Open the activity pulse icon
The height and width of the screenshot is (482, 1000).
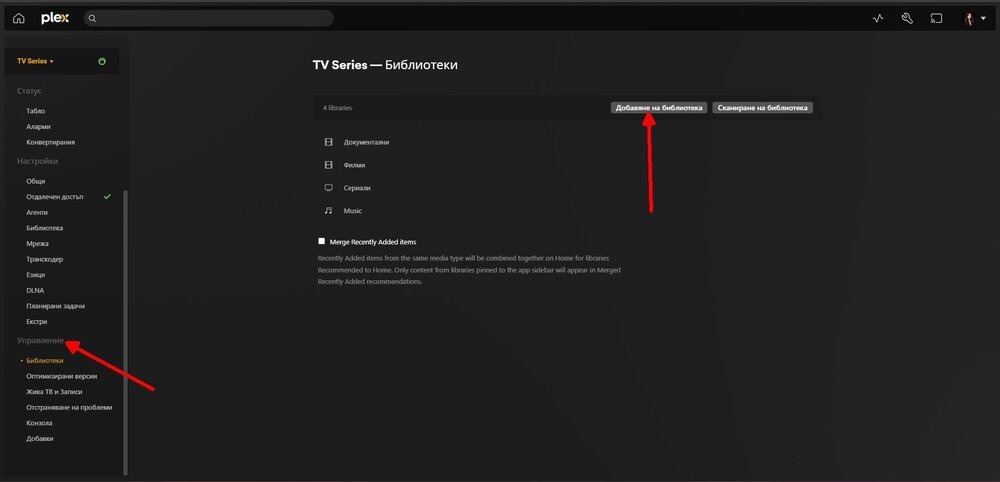tap(878, 18)
